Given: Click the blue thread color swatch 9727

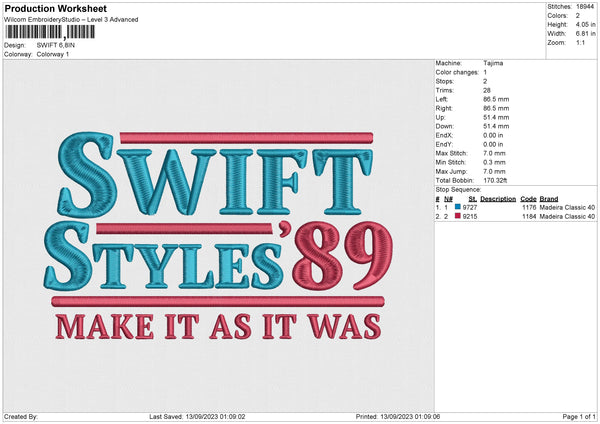Looking at the screenshot, I should tap(458, 207).
